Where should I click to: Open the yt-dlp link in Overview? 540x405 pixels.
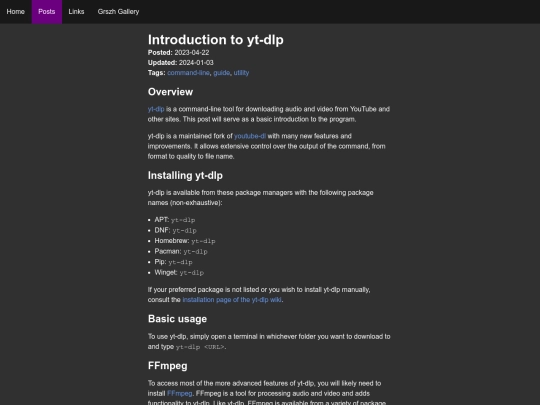tap(156, 109)
